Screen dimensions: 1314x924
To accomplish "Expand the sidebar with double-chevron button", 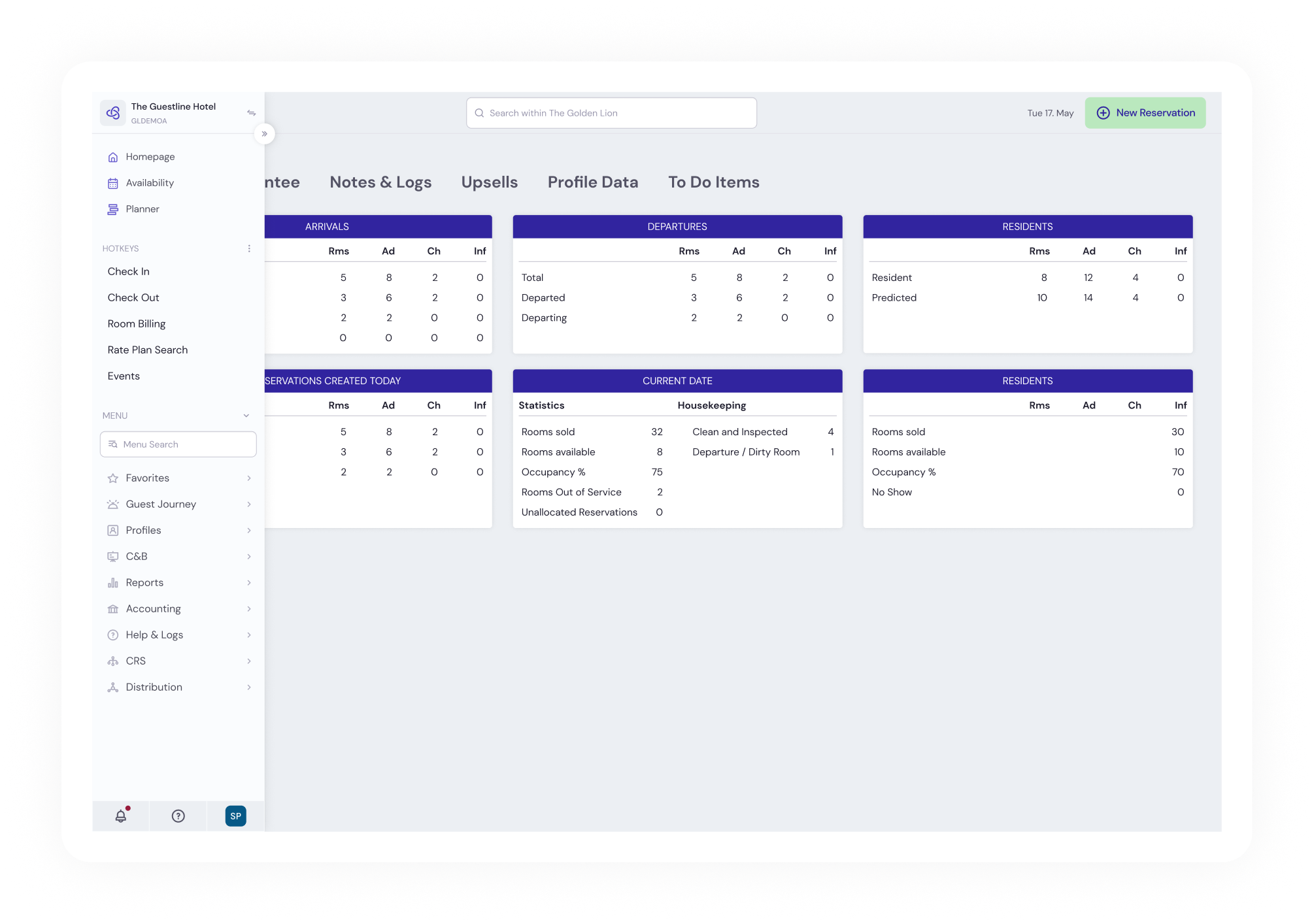I will (x=264, y=134).
